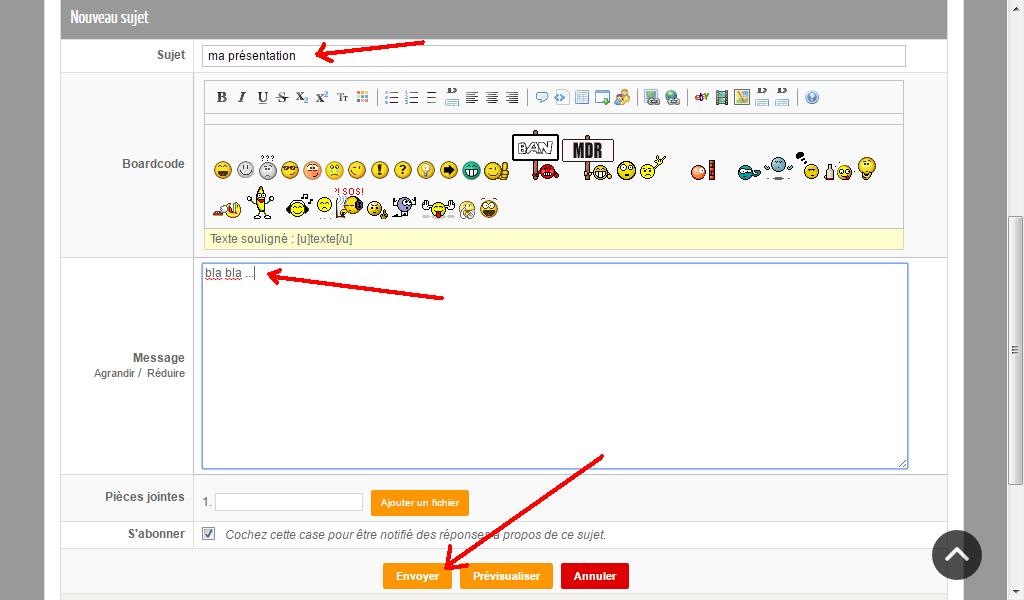Toggle bold formatting in the Boardcode toolbar
The height and width of the screenshot is (600, 1024).
[222, 97]
